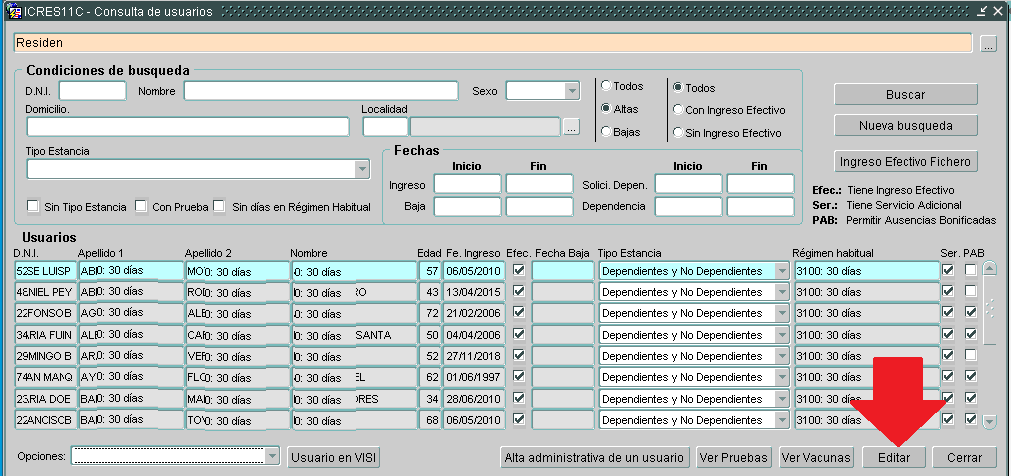This screenshot has width=1011, height=476.
Task: Enable the Sin Tipo Estancia checkbox
Action: click(33, 207)
